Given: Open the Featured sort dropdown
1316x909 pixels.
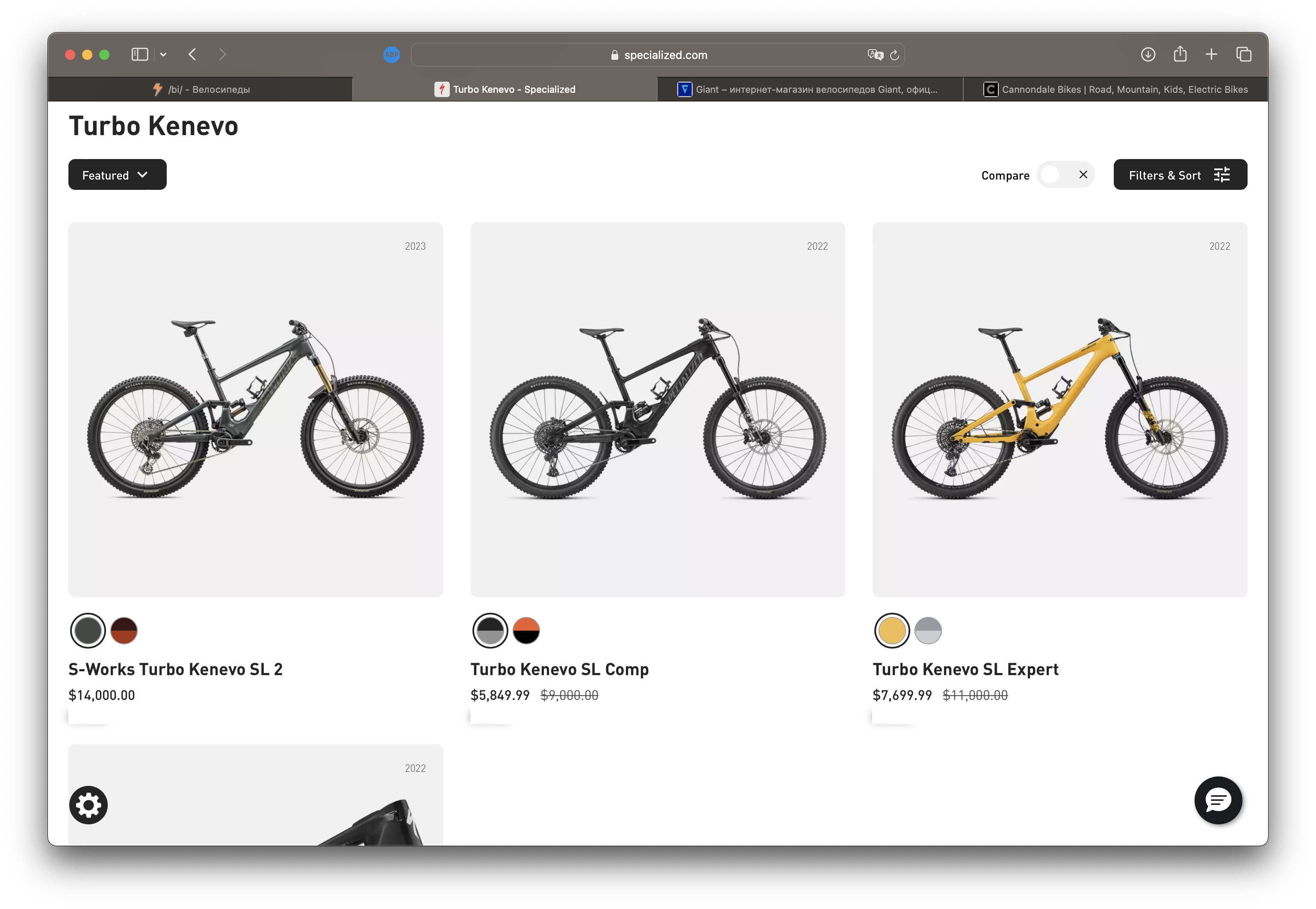Looking at the screenshot, I should point(117,175).
